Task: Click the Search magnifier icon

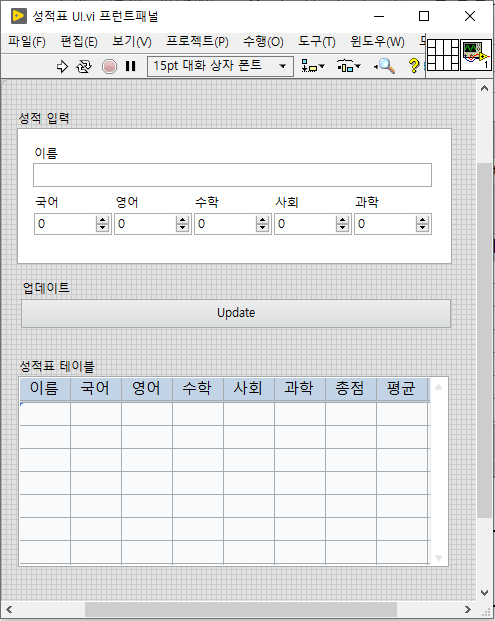Action: tap(385, 66)
